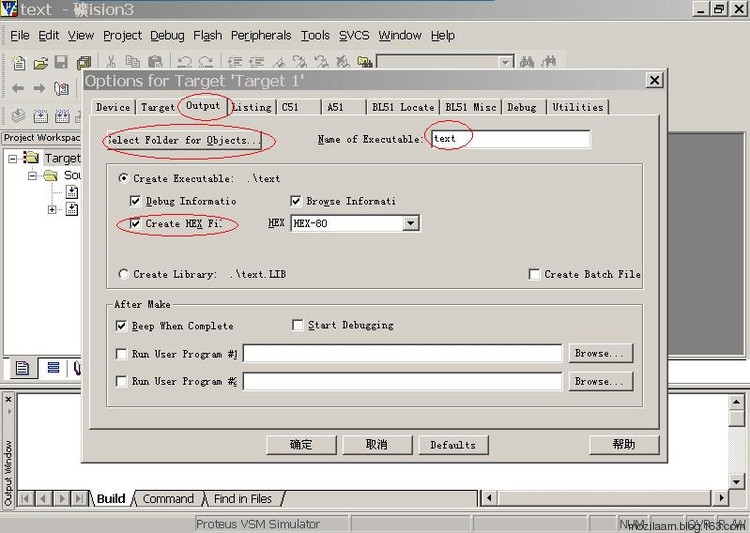Click the Save toolbar icon
The image size is (750, 533).
61,62
